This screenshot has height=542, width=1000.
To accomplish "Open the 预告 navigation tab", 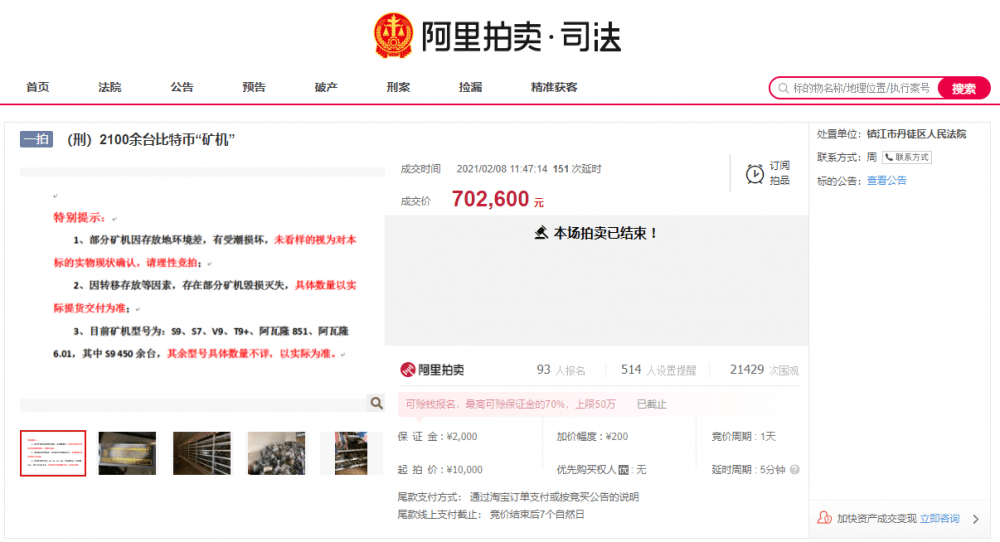I will click(254, 87).
